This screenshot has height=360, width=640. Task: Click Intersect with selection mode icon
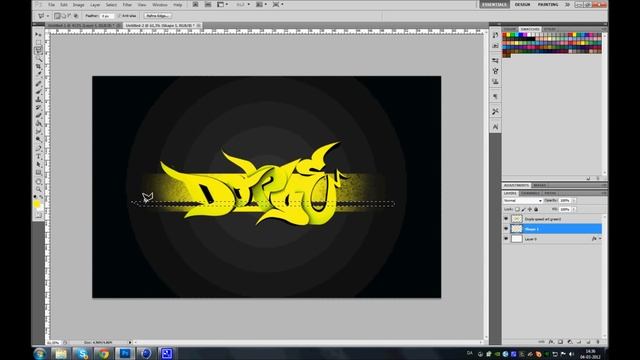point(76,16)
